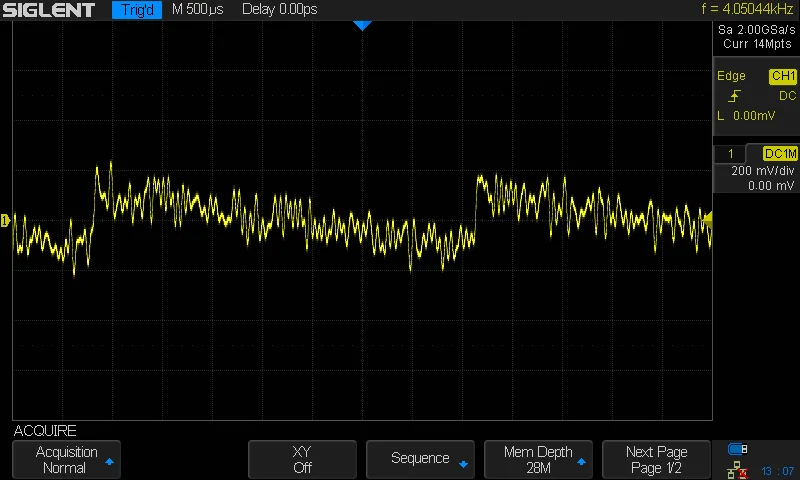Click the network disconnected icon
800x480 pixels.
[x=737, y=470]
